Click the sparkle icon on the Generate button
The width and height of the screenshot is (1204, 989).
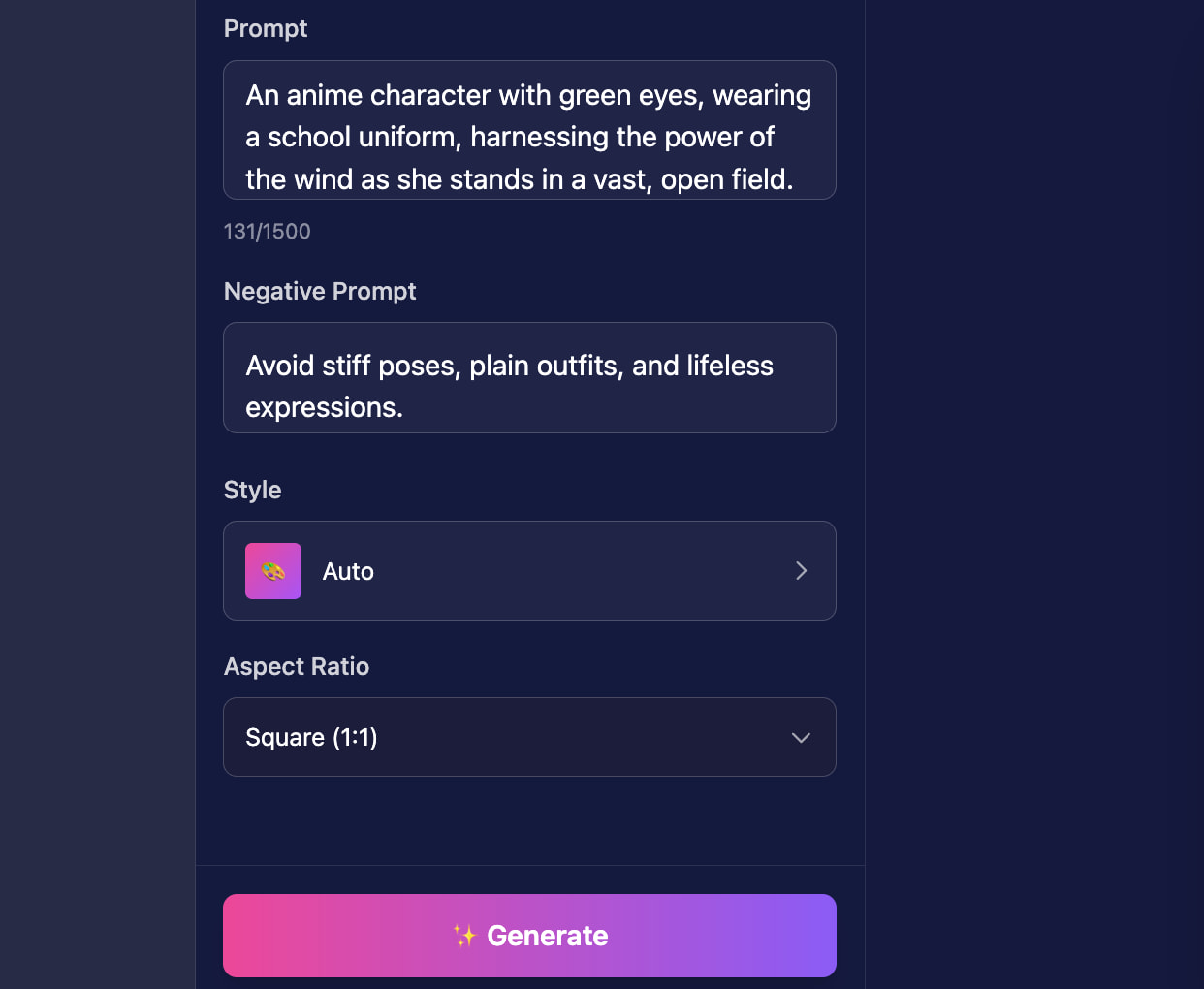coord(465,936)
